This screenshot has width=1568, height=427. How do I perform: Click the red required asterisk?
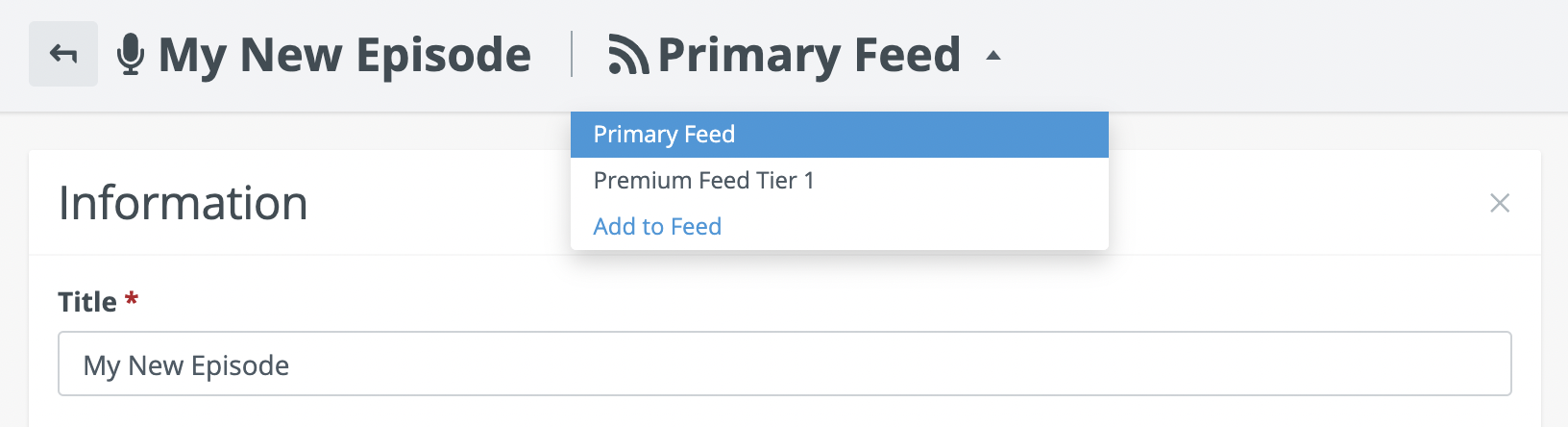132,300
